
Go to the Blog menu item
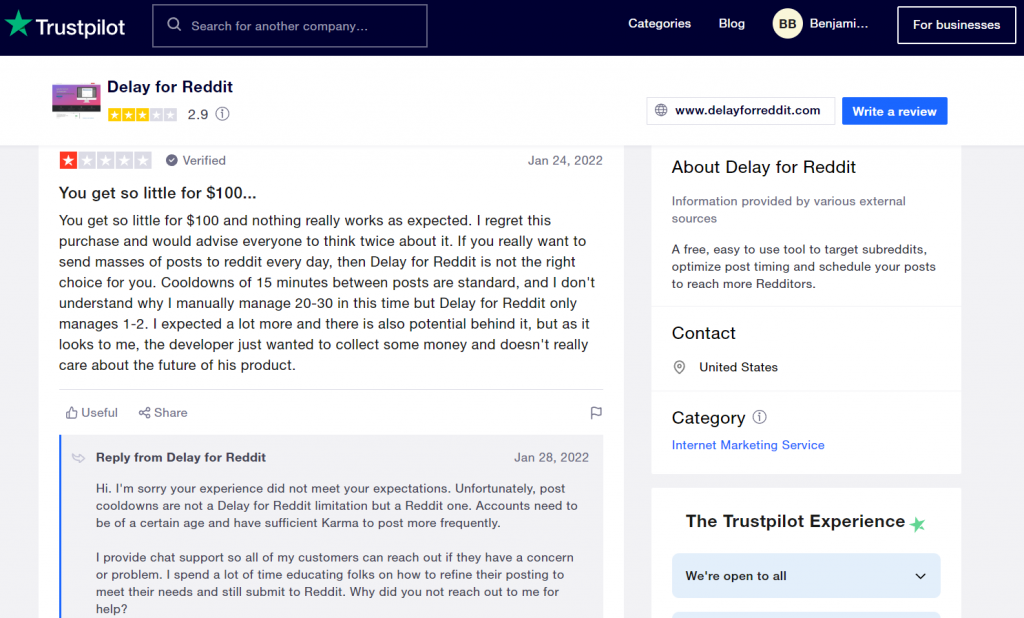click(x=731, y=24)
